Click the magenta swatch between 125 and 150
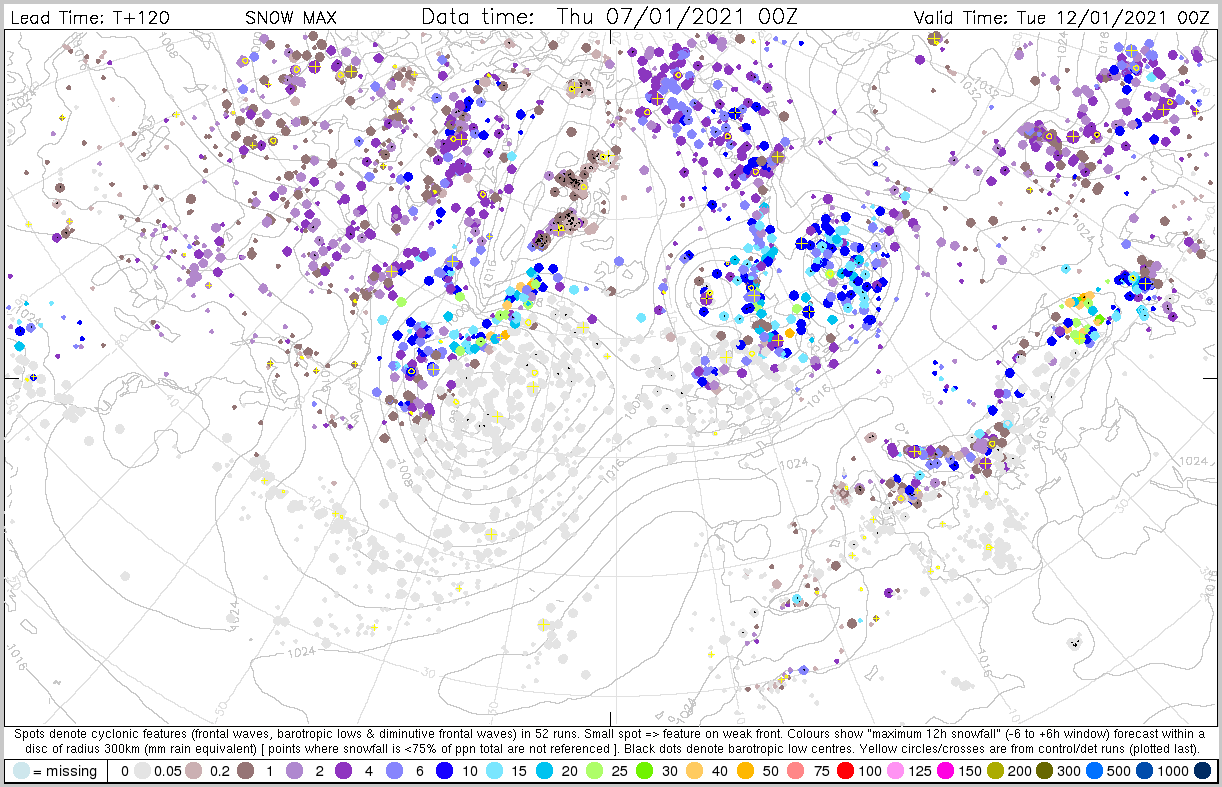This screenshot has height=787, width=1222. [x=945, y=771]
